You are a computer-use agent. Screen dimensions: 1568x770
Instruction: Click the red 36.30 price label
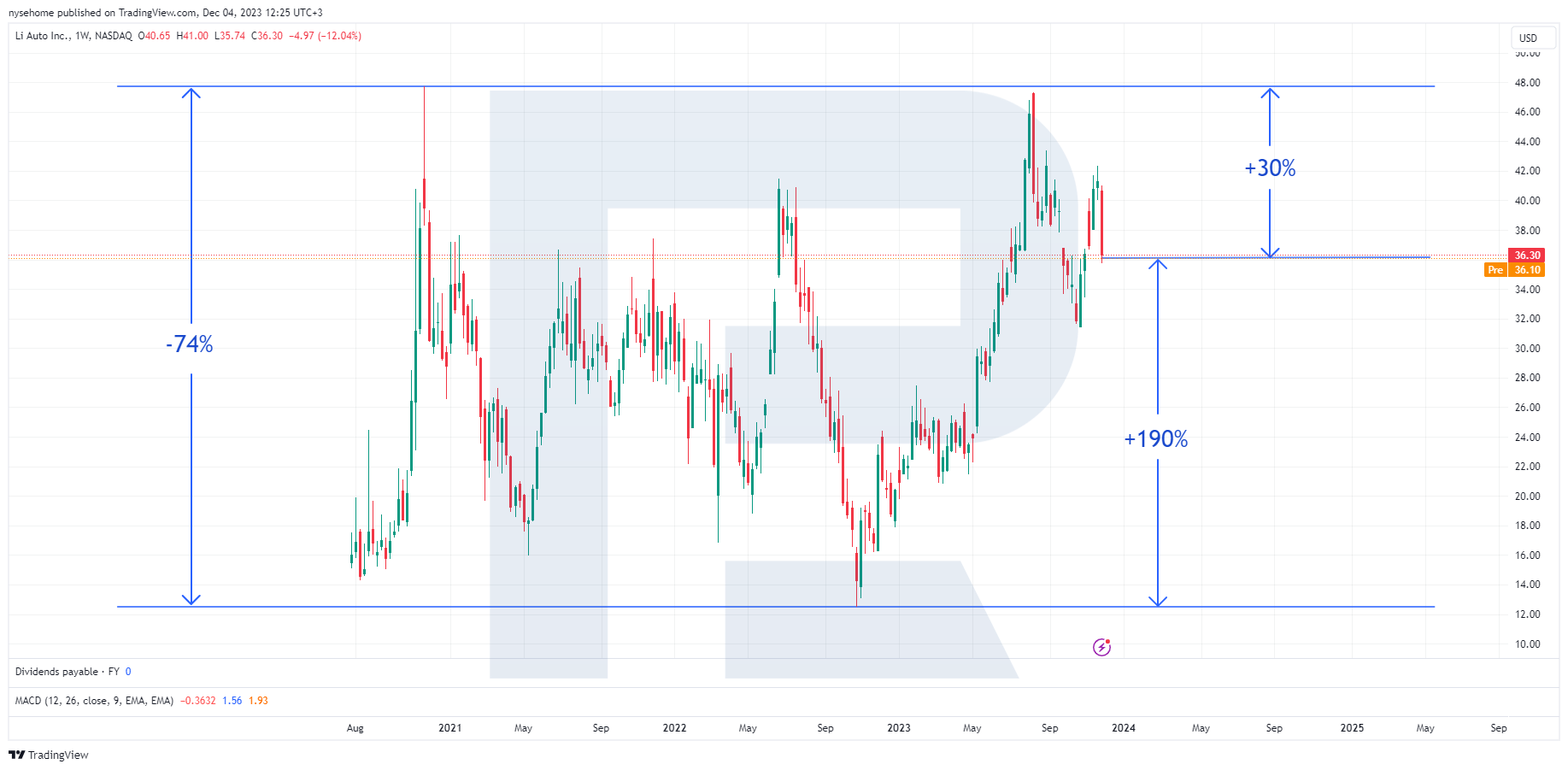click(1527, 255)
